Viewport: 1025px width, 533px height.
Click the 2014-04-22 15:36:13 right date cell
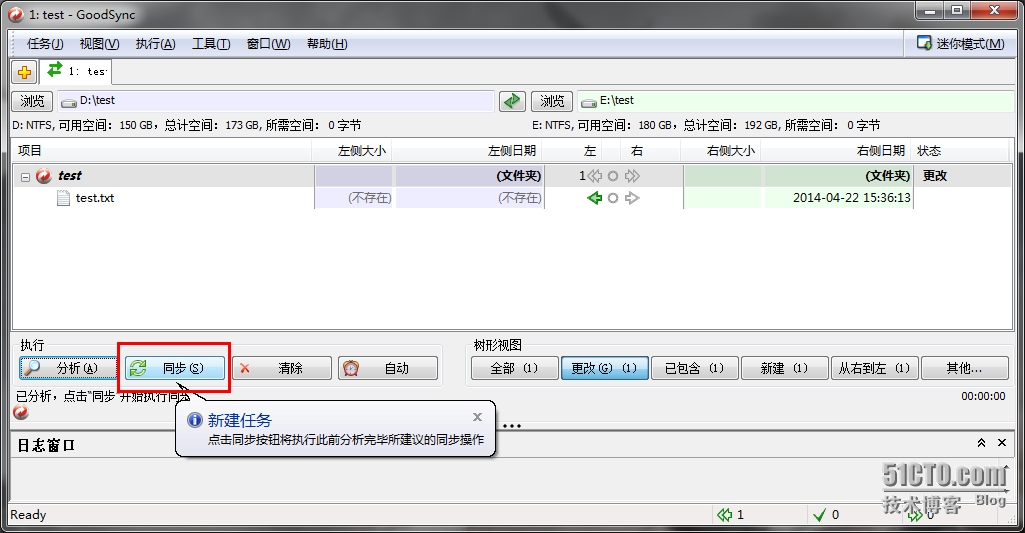coord(839,198)
